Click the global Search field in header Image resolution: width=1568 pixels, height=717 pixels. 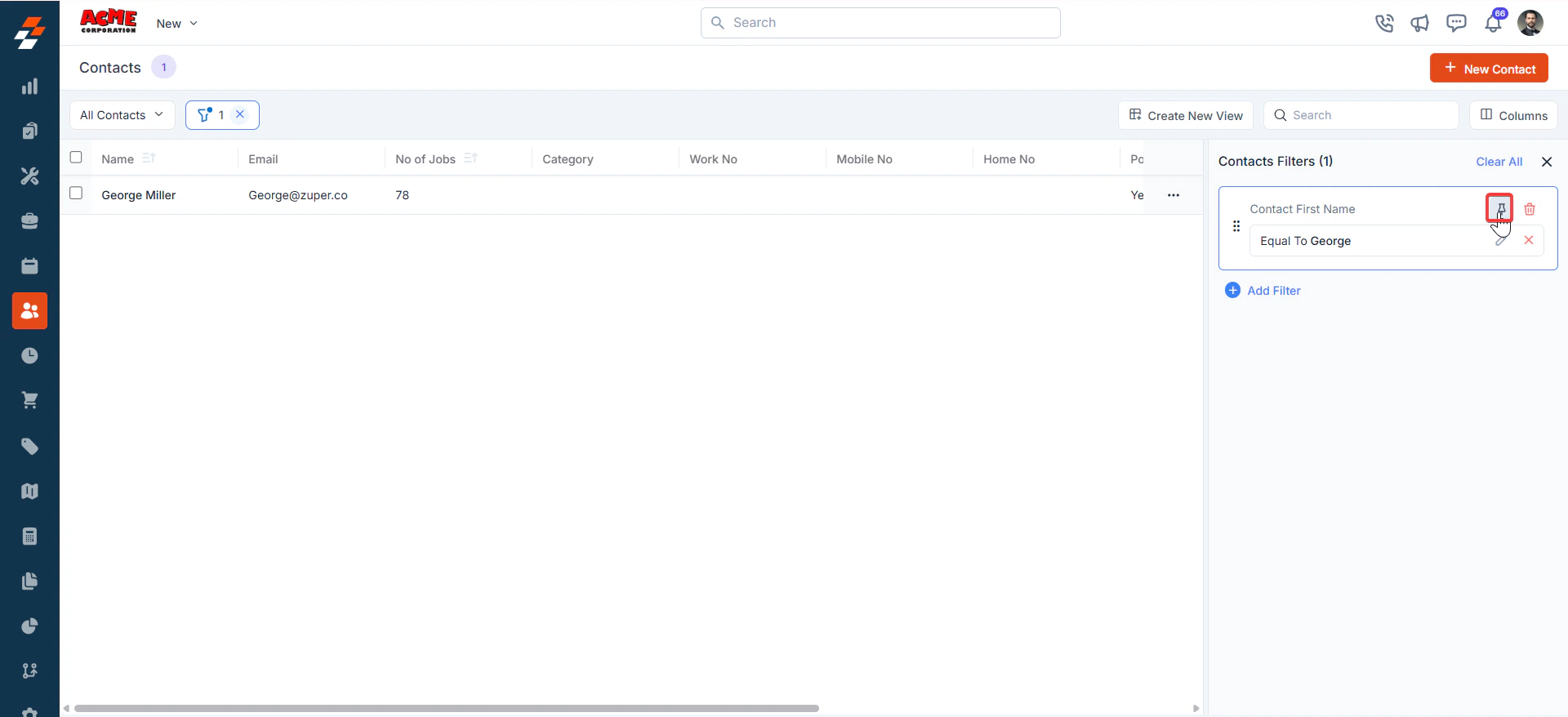pyautogui.click(x=880, y=23)
